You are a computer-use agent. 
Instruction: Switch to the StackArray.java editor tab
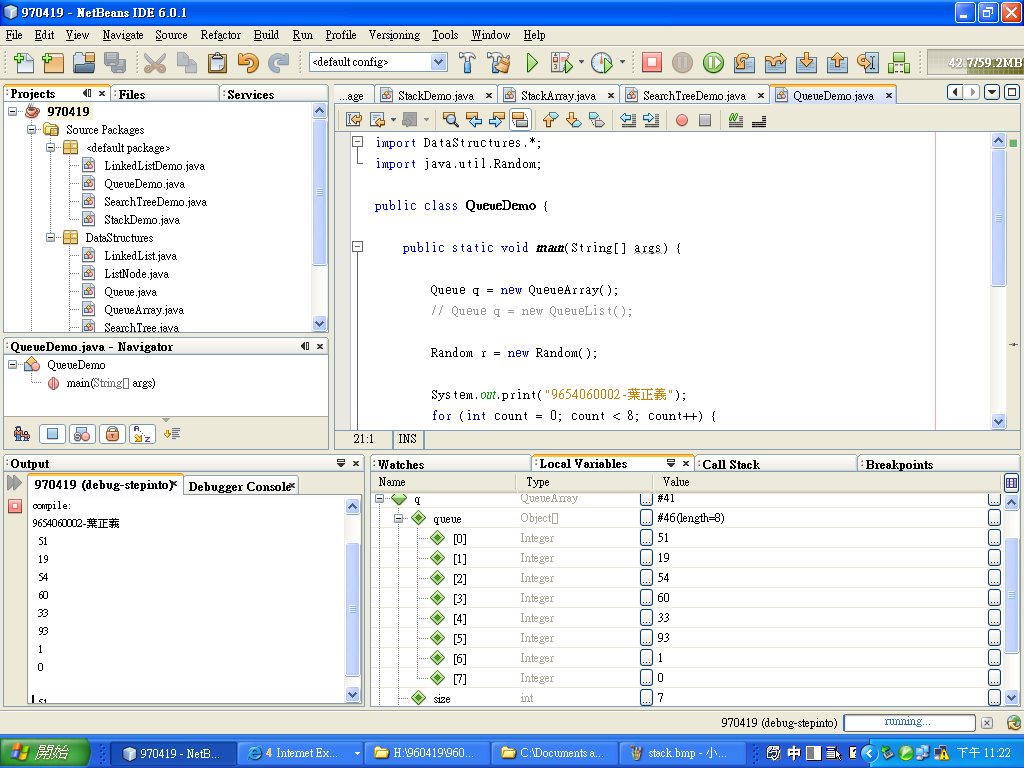(558, 96)
